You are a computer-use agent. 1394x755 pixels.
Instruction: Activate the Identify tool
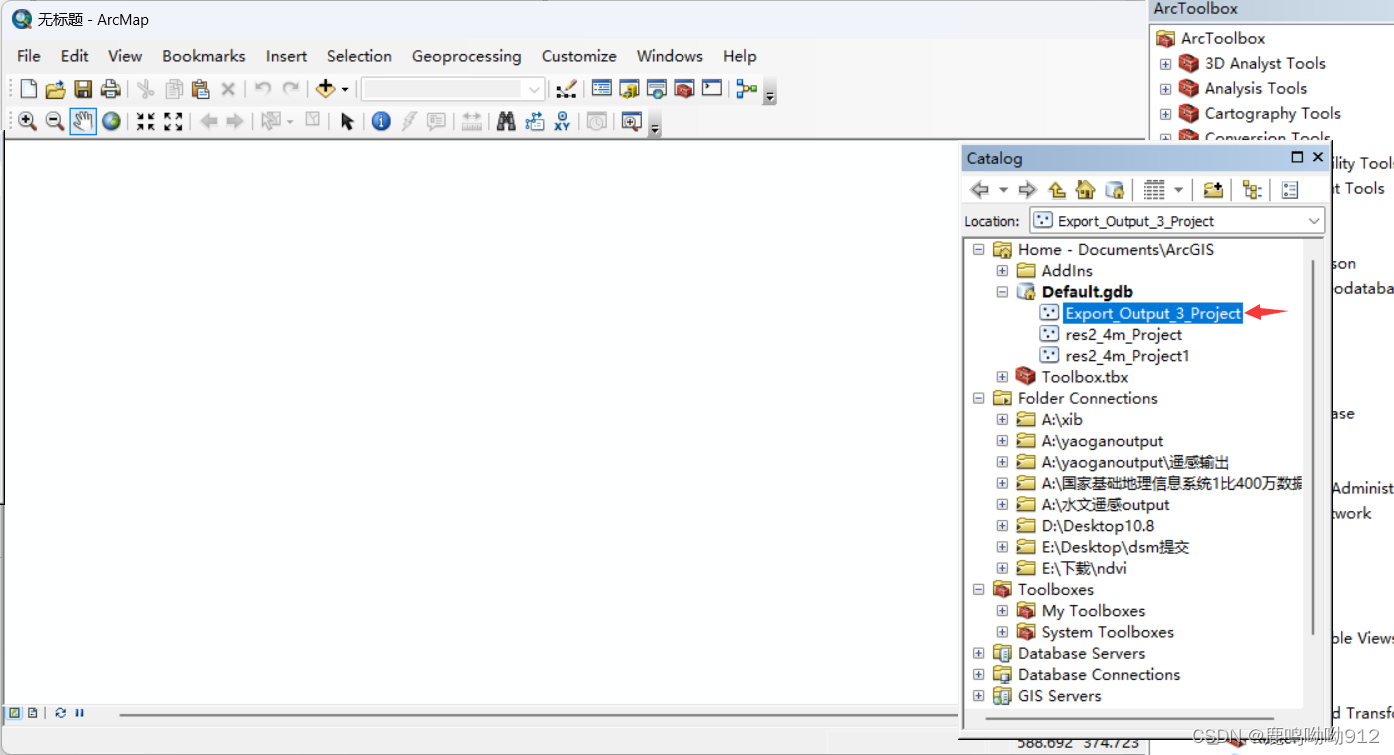click(381, 121)
